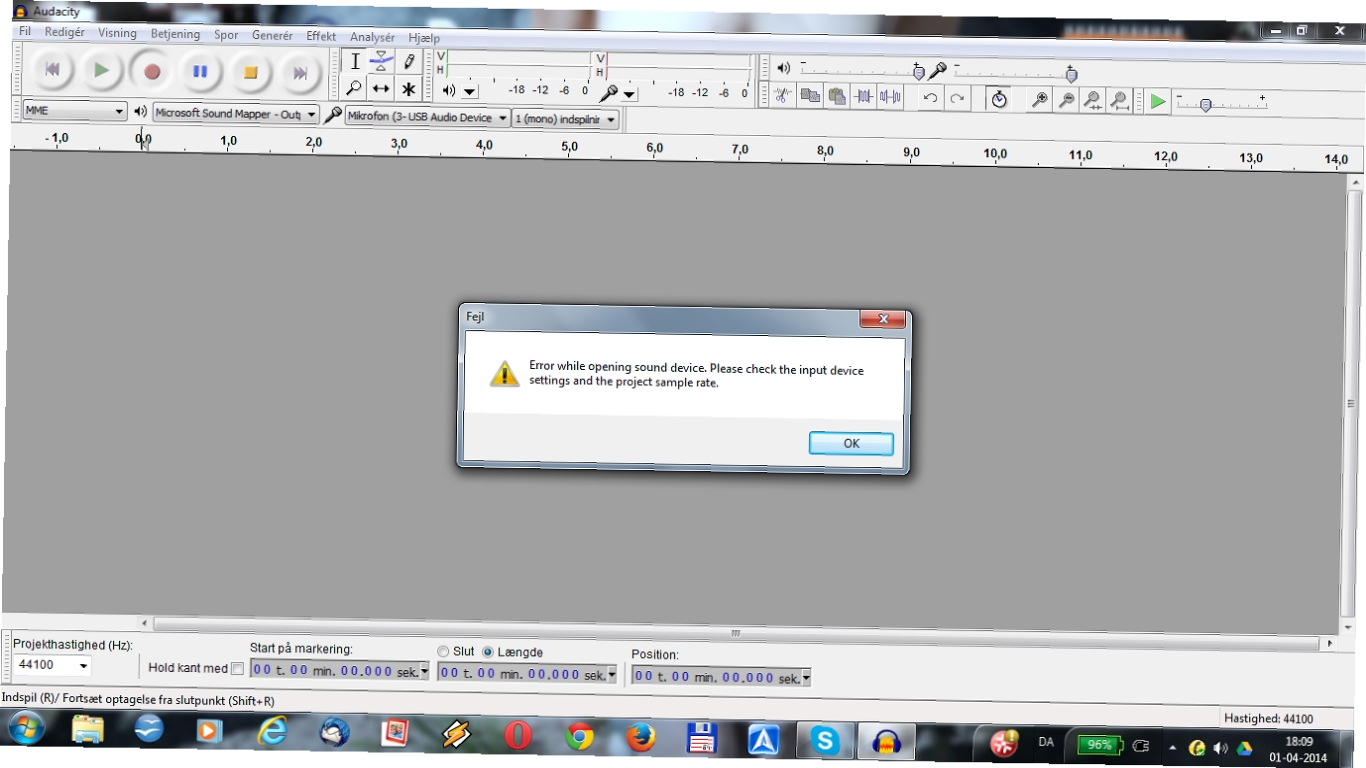The width and height of the screenshot is (1366, 768).
Task: Open the Visning menu
Action: tap(117, 33)
